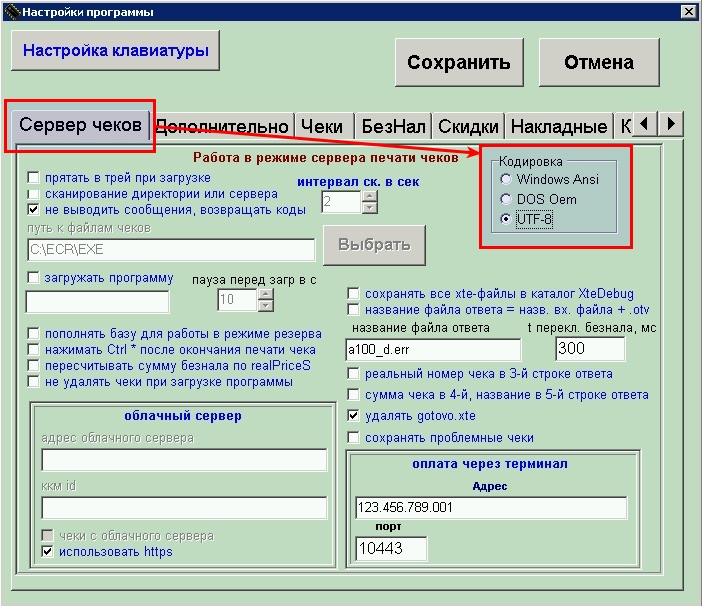
Task: Open the 'Накладные' tab
Action: coord(559,127)
